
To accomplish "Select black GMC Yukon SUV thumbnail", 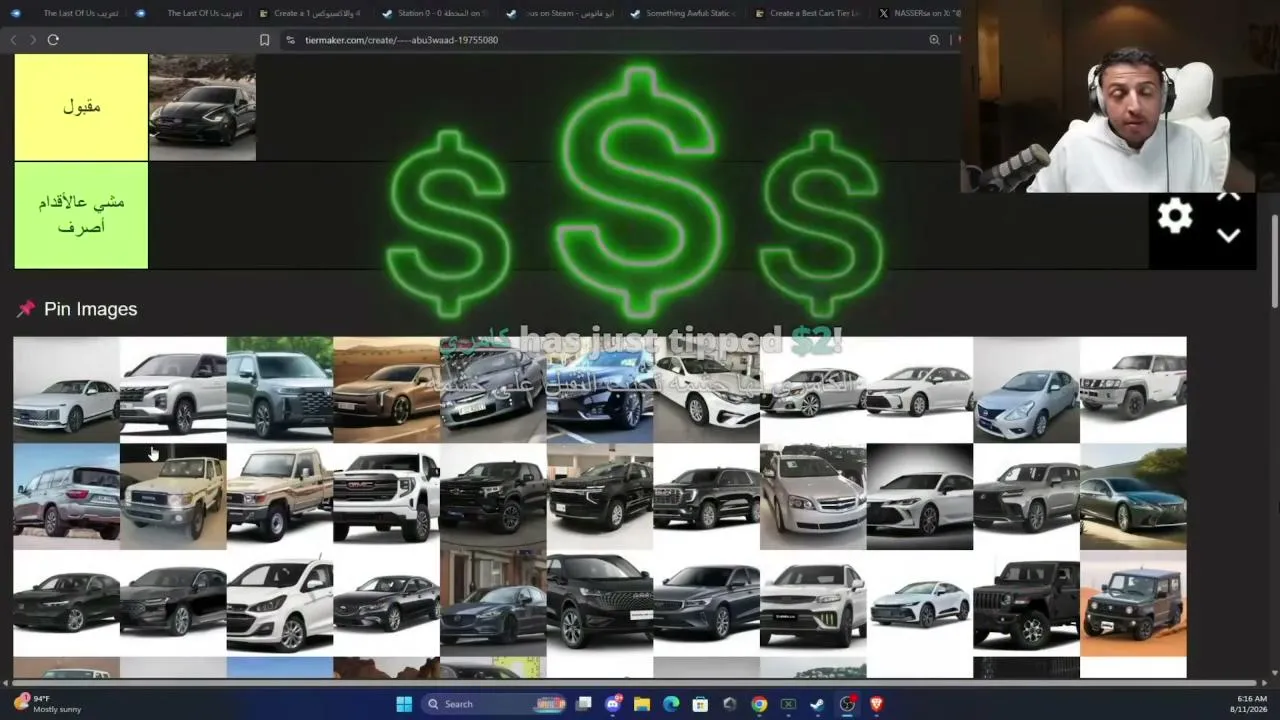I will (x=706, y=496).
